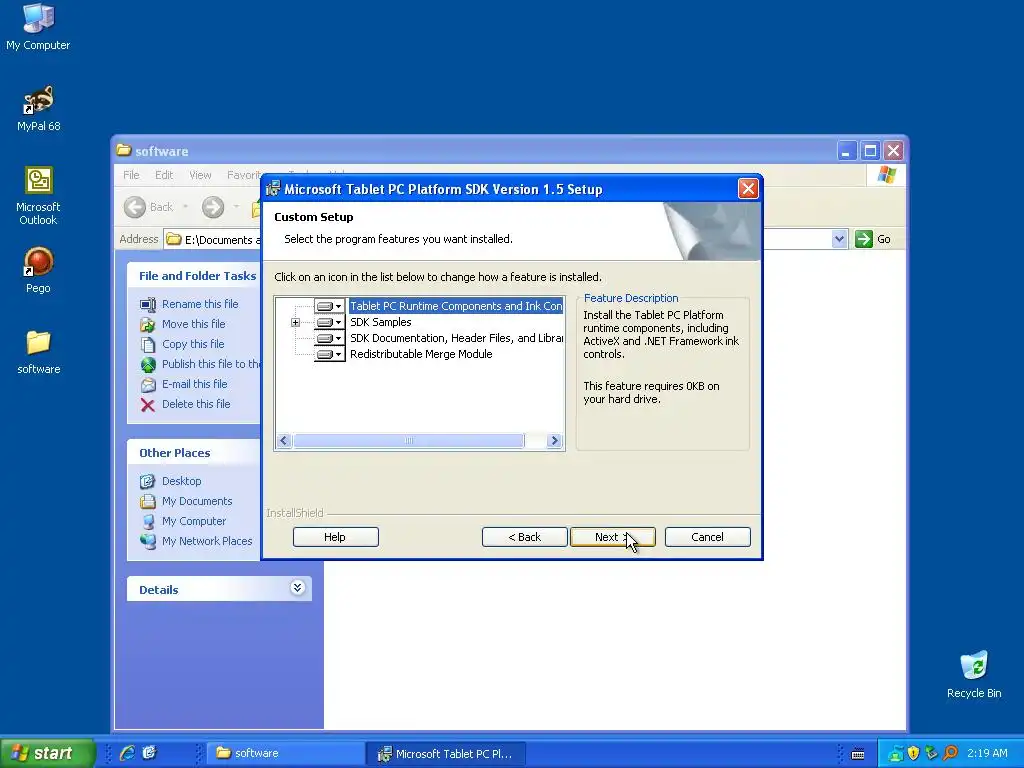This screenshot has width=1024, height=768.
Task: Click the My Computer desktop icon
Action: [38, 26]
